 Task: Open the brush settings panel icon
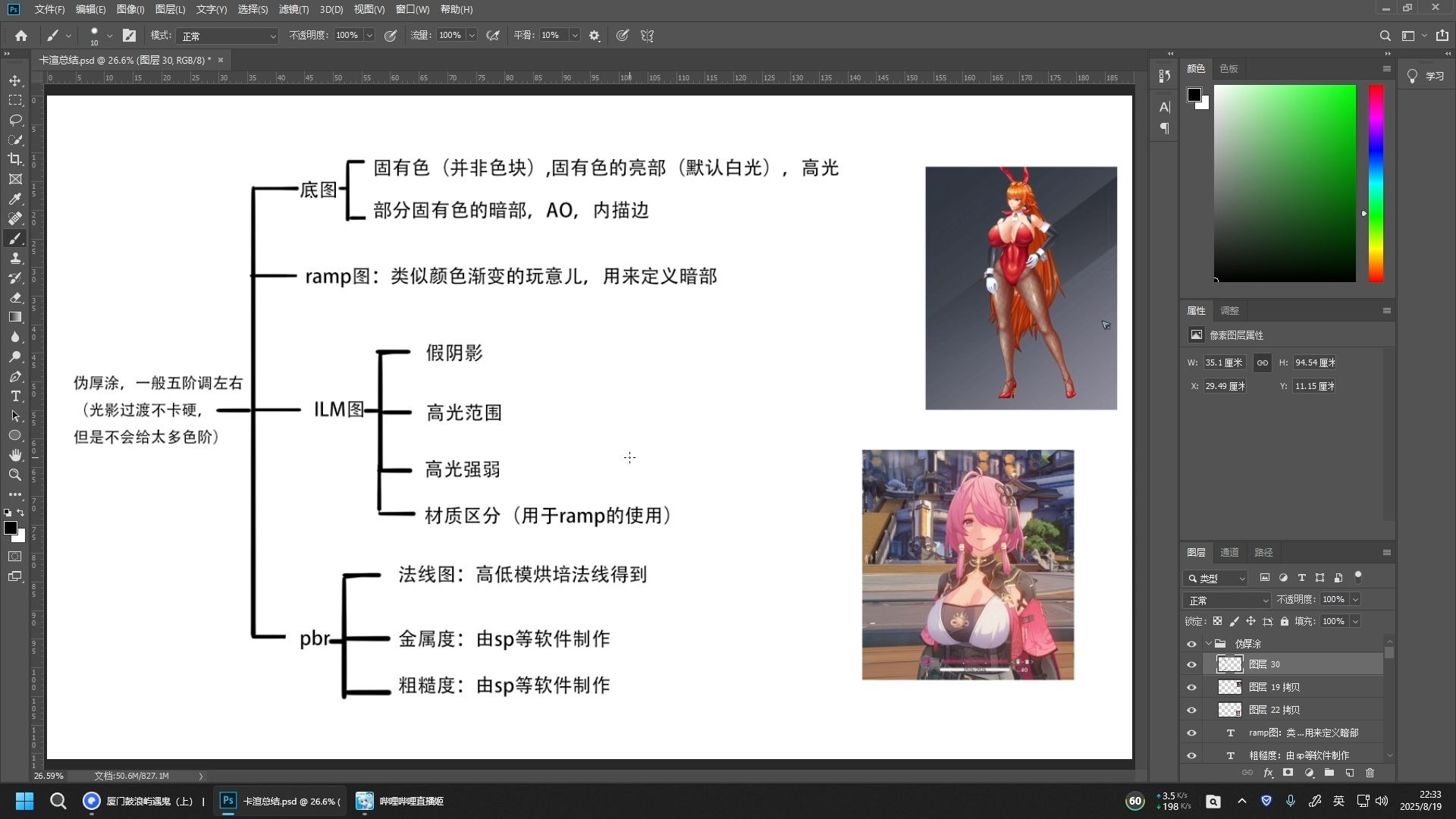(130, 36)
